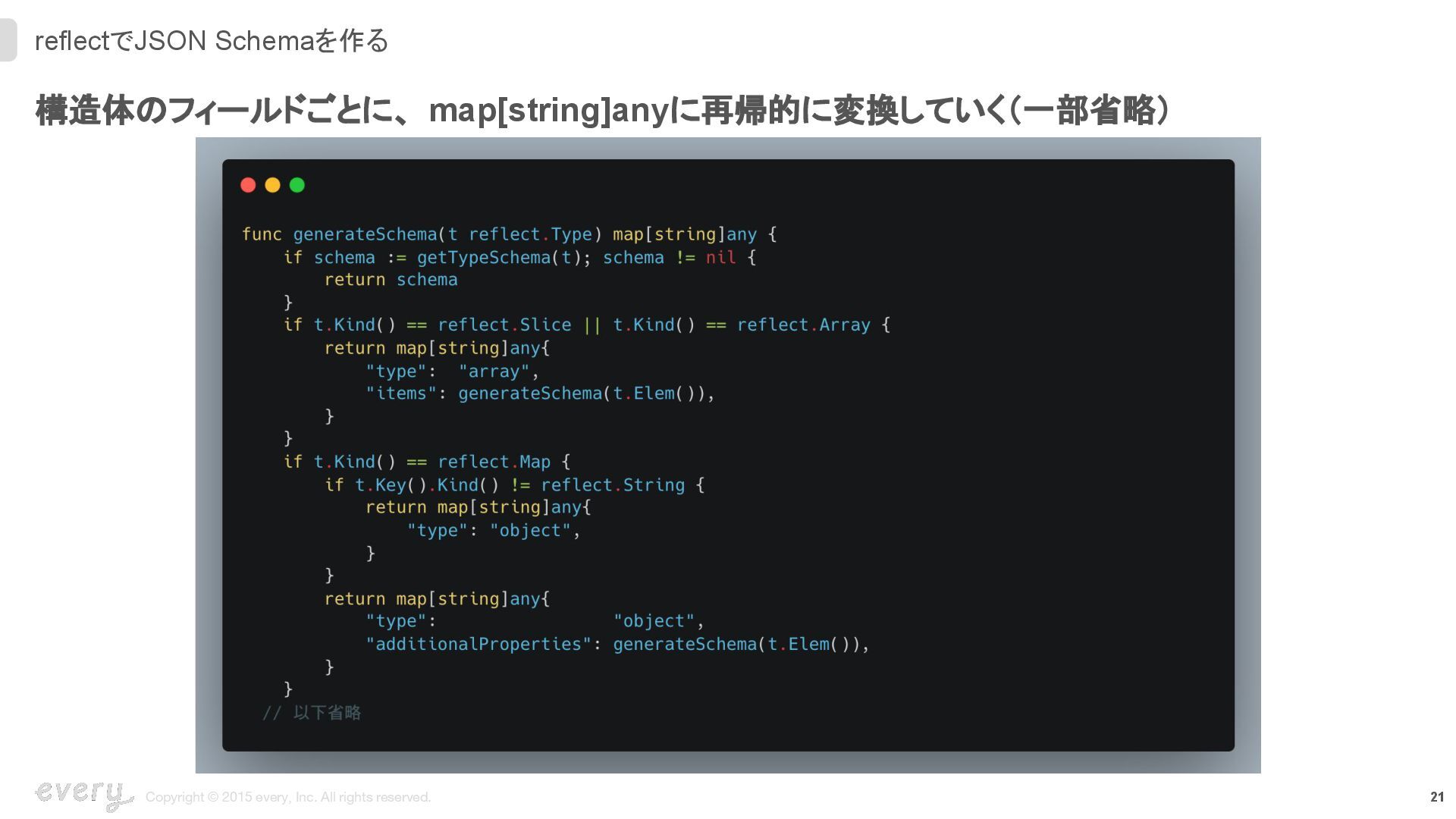Click the copyright notice text

tap(288, 797)
